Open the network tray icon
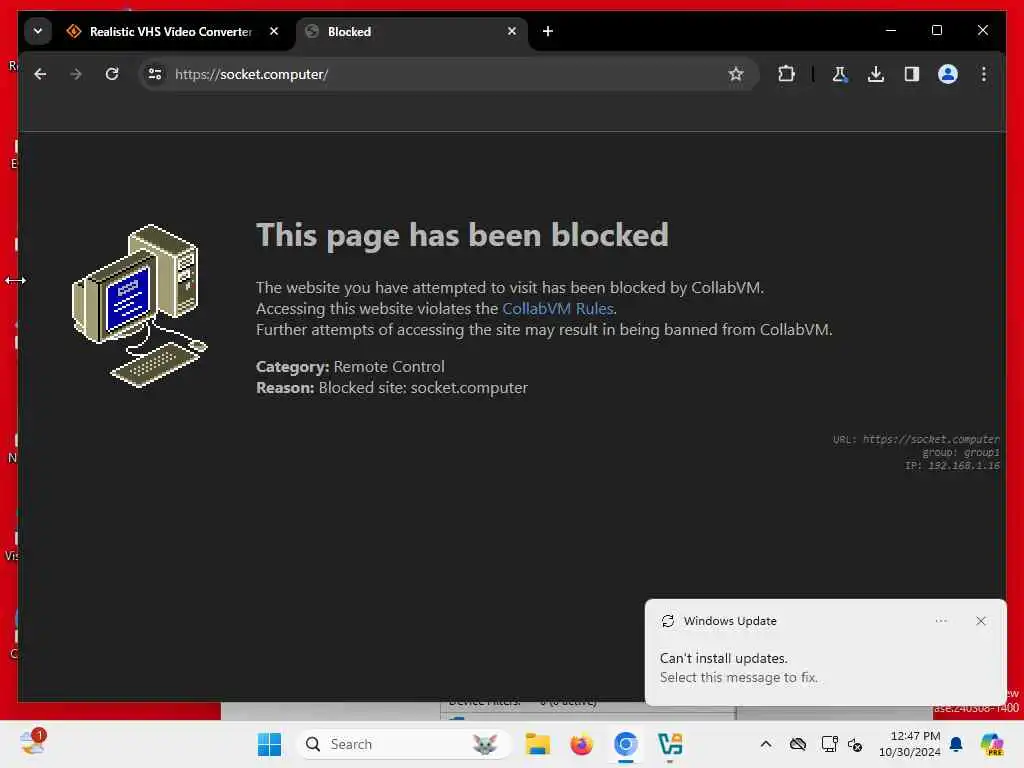1024x768 pixels. [829, 744]
